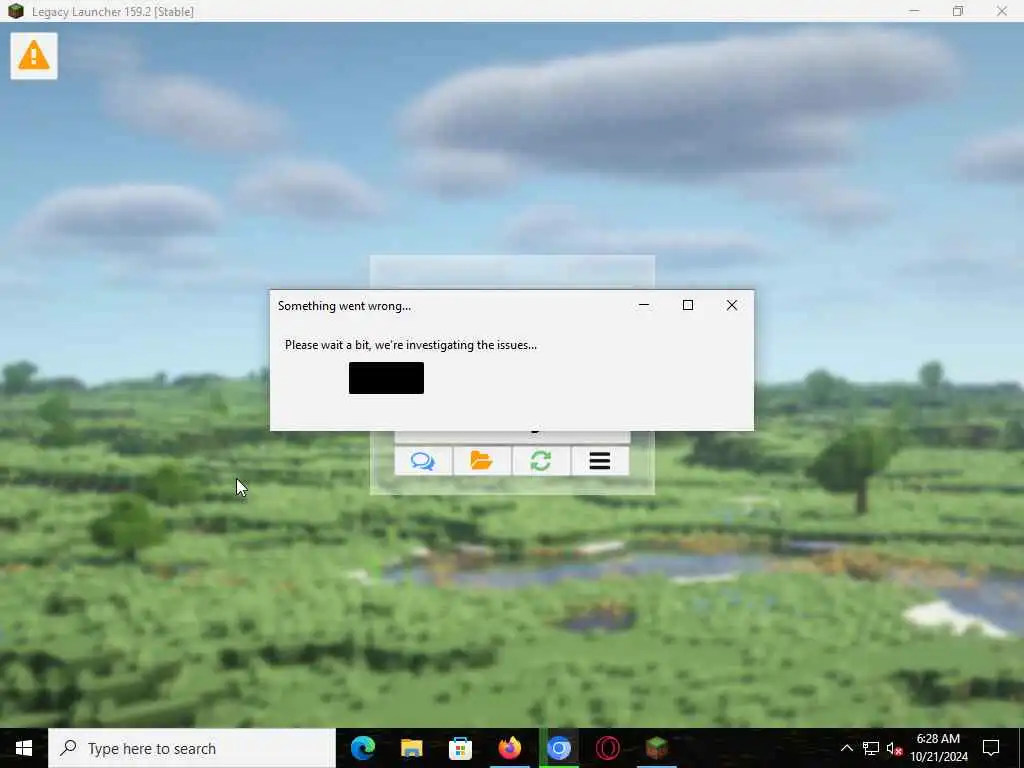Open the network status tray icon

(871, 748)
